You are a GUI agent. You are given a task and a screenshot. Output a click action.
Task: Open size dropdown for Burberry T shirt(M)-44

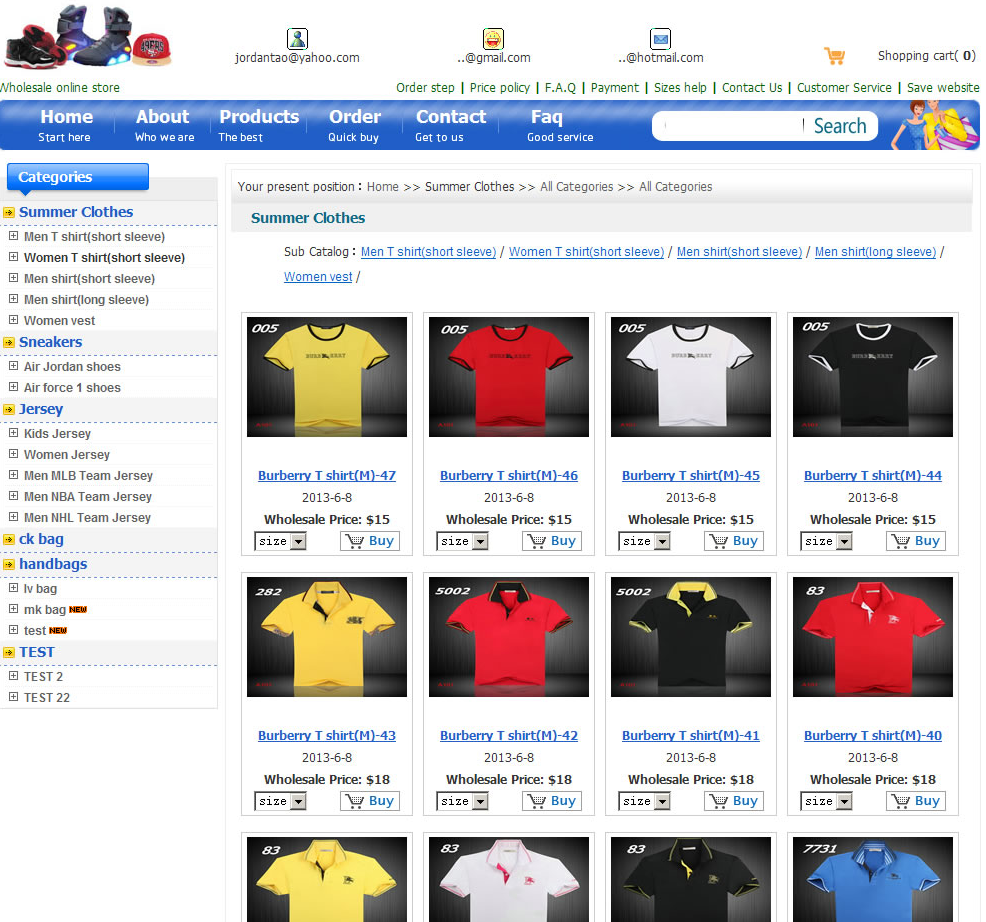click(x=826, y=541)
